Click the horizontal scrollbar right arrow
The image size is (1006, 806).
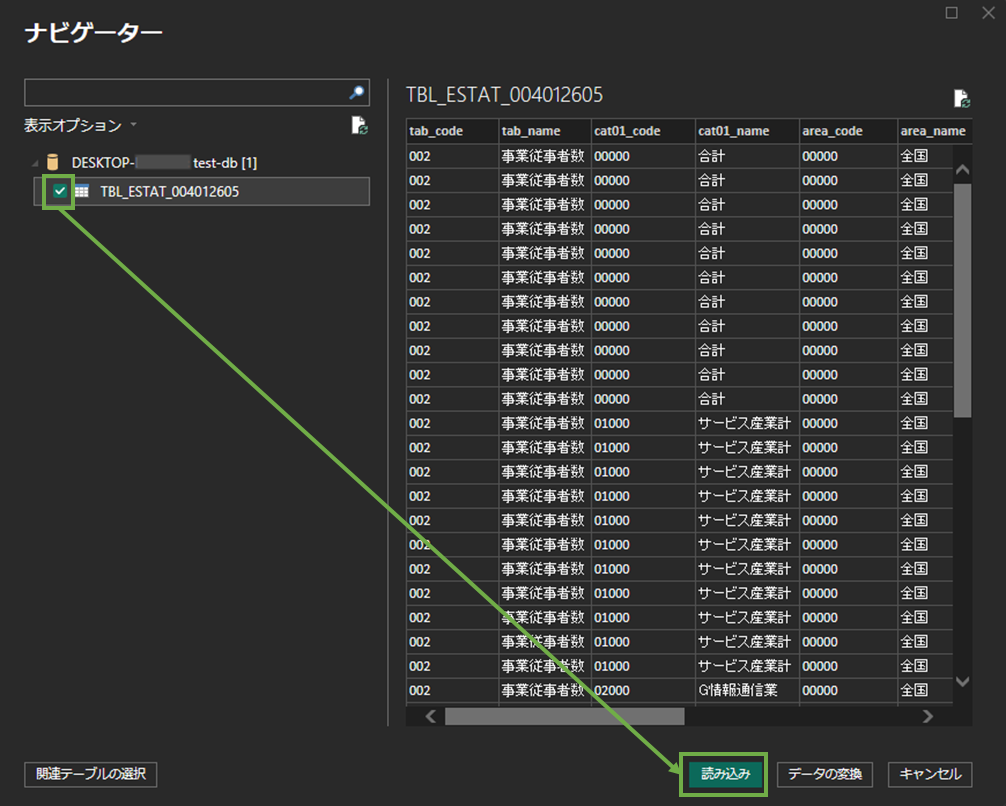[927, 716]
